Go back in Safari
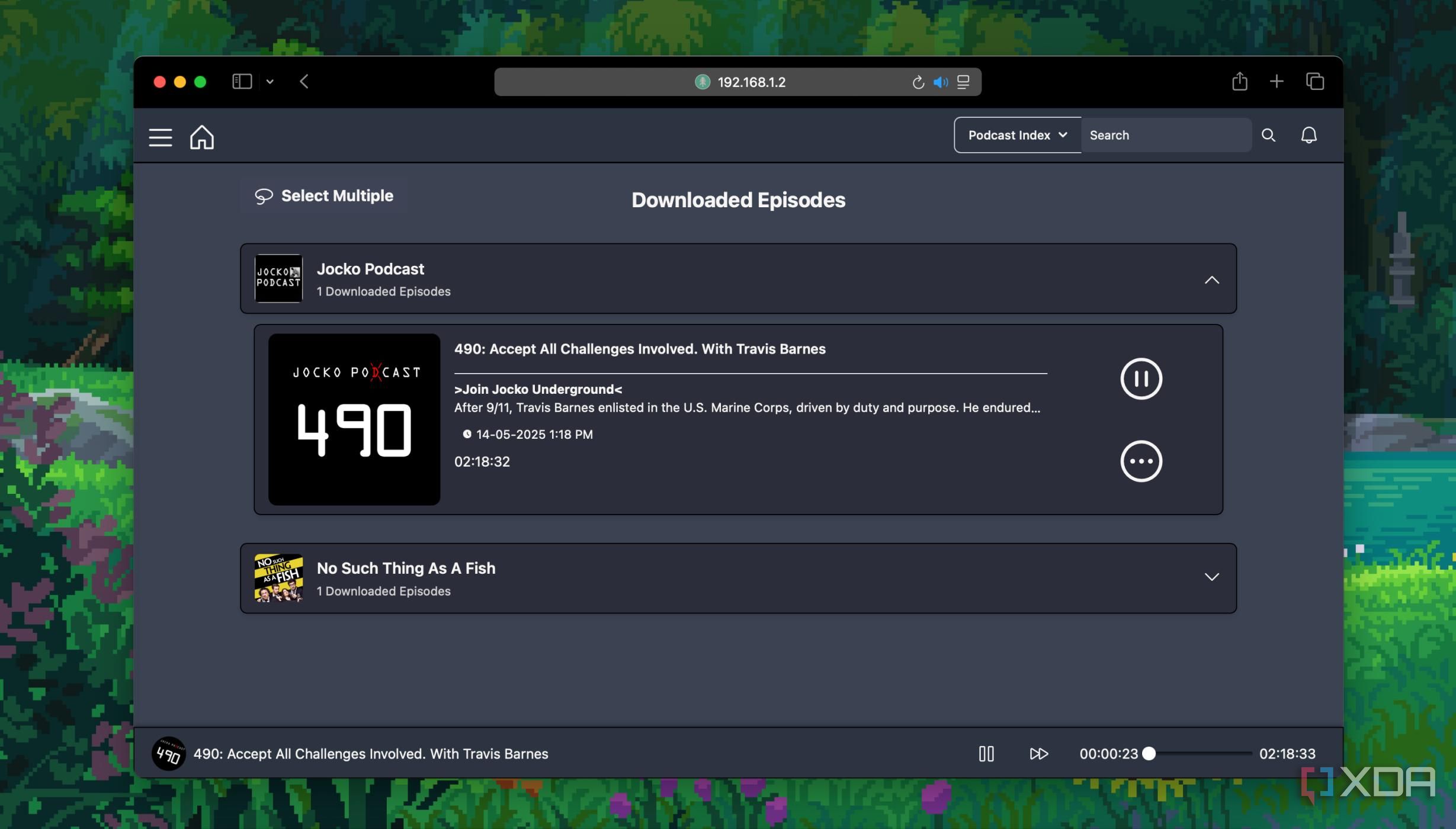This screenshot has width=1456, height=829. pyautogui.click(x=304, y=82)
